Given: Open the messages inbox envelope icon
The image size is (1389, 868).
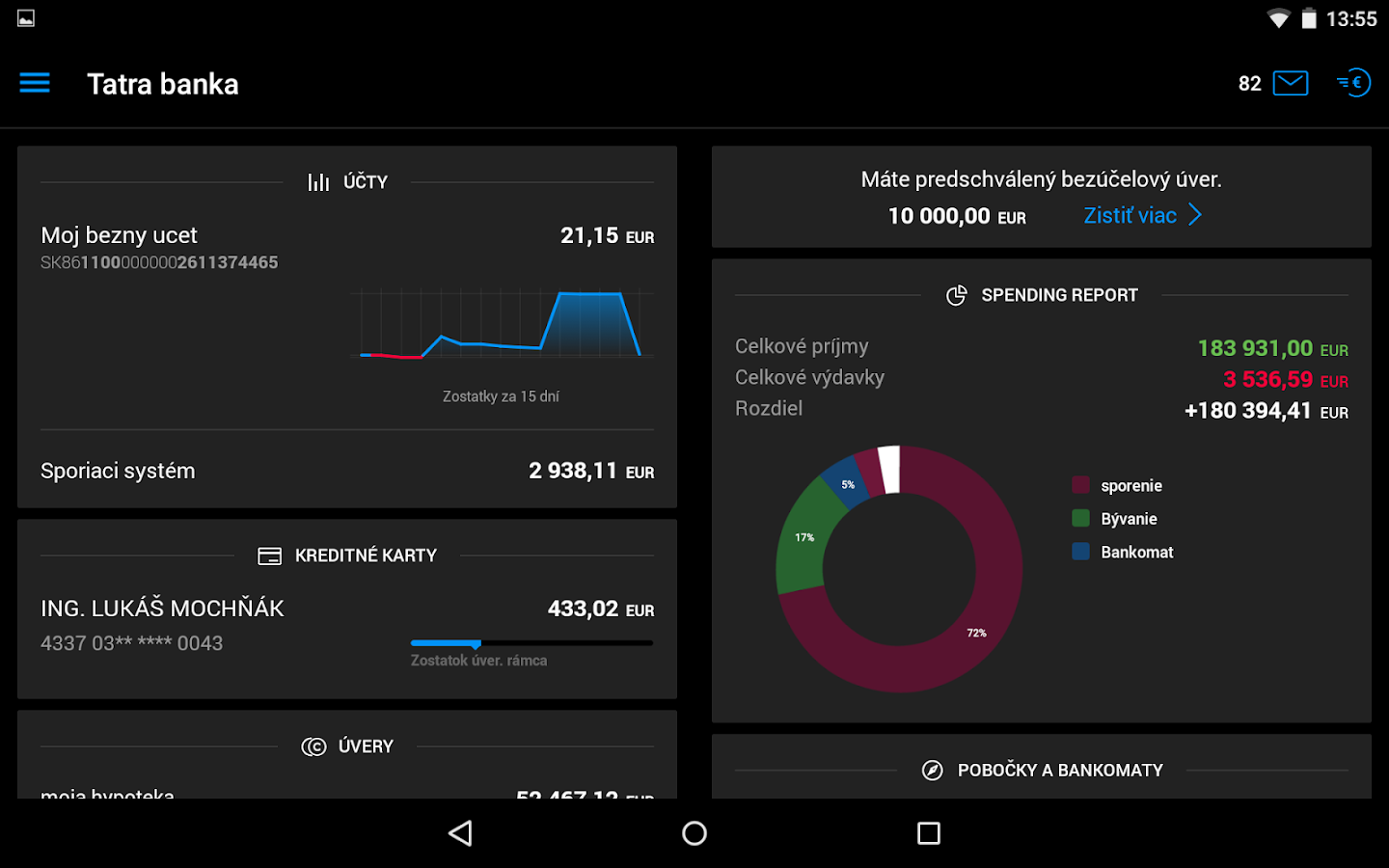Looking at the screenshot, I should point(1290,83).
